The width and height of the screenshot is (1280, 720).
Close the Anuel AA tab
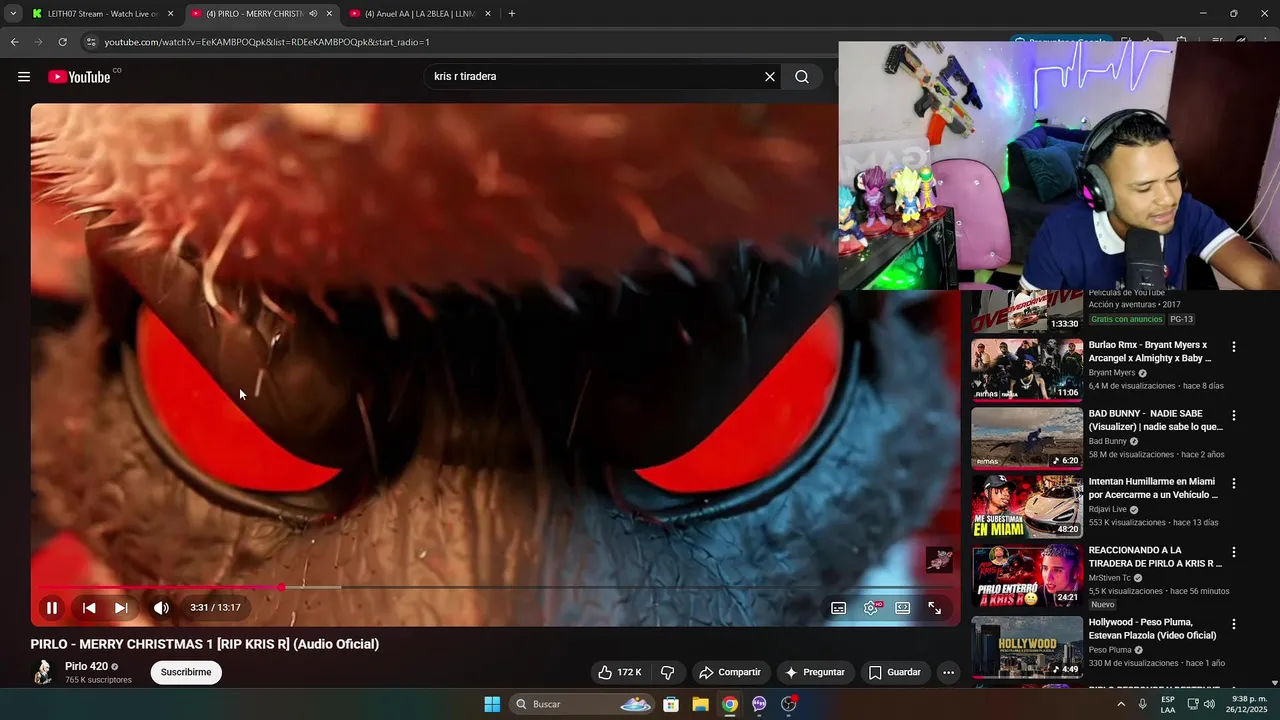(x=488, y=14)
